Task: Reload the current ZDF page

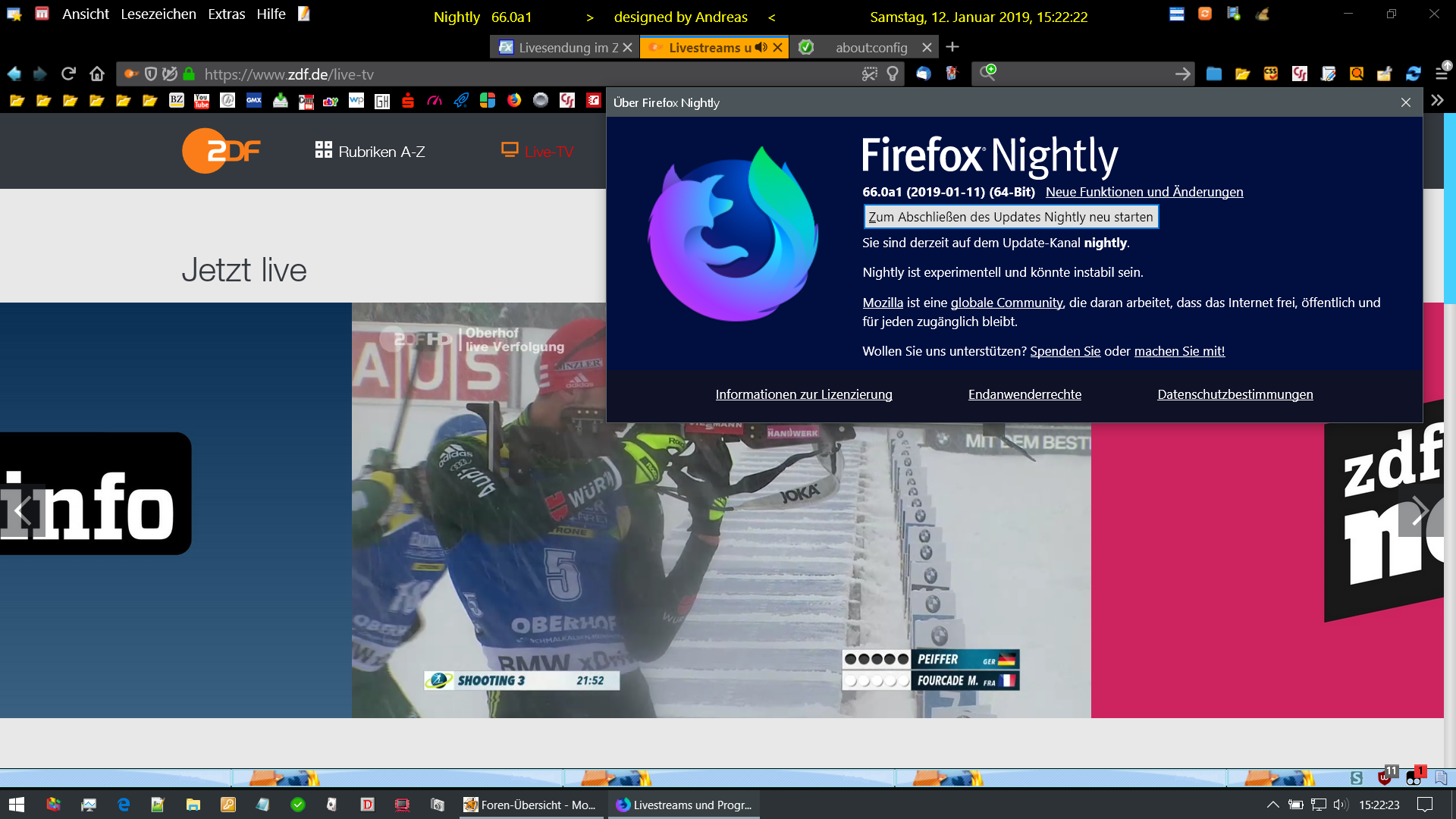Action: point(68,74)
